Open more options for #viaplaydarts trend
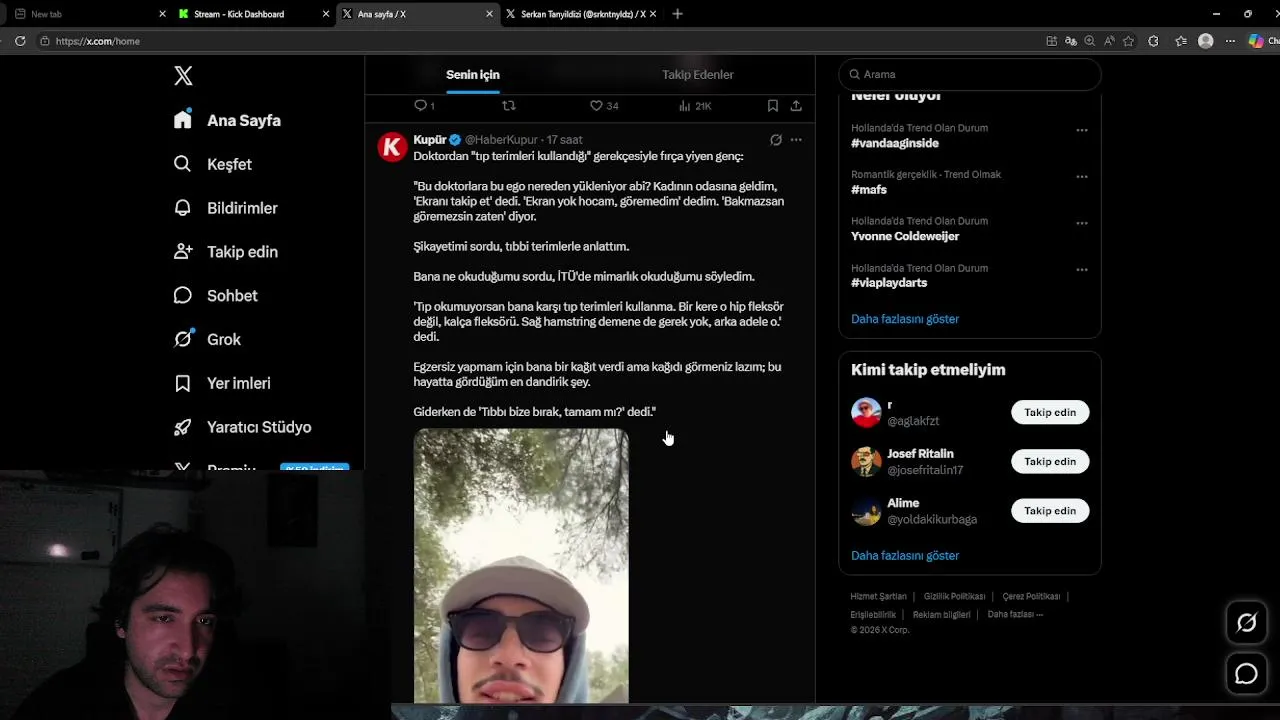This screenshot has width=1280, height=720. [x=1082, y=270]
